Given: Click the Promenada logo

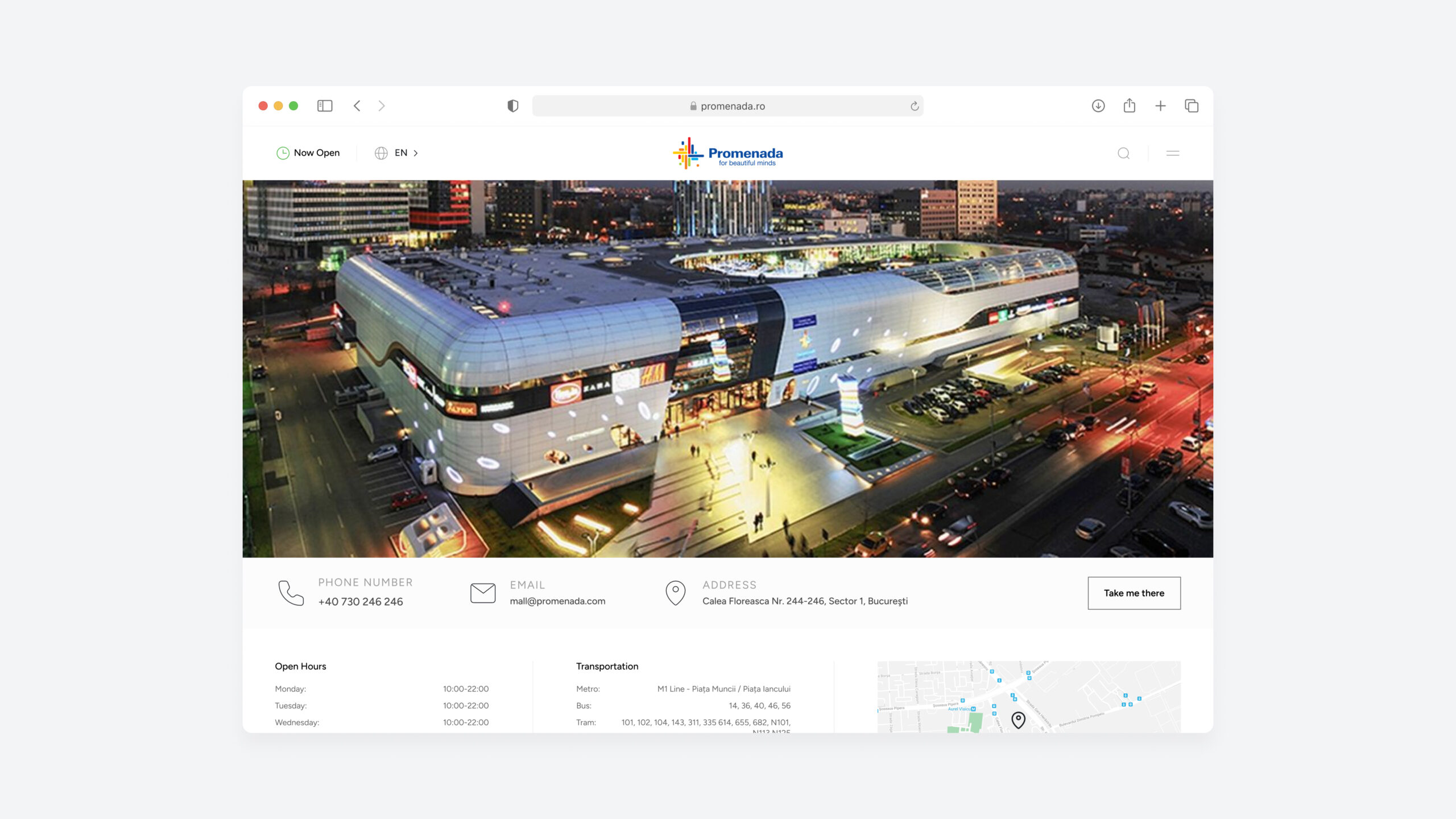Looking at the screenshot, I should 727,154.
